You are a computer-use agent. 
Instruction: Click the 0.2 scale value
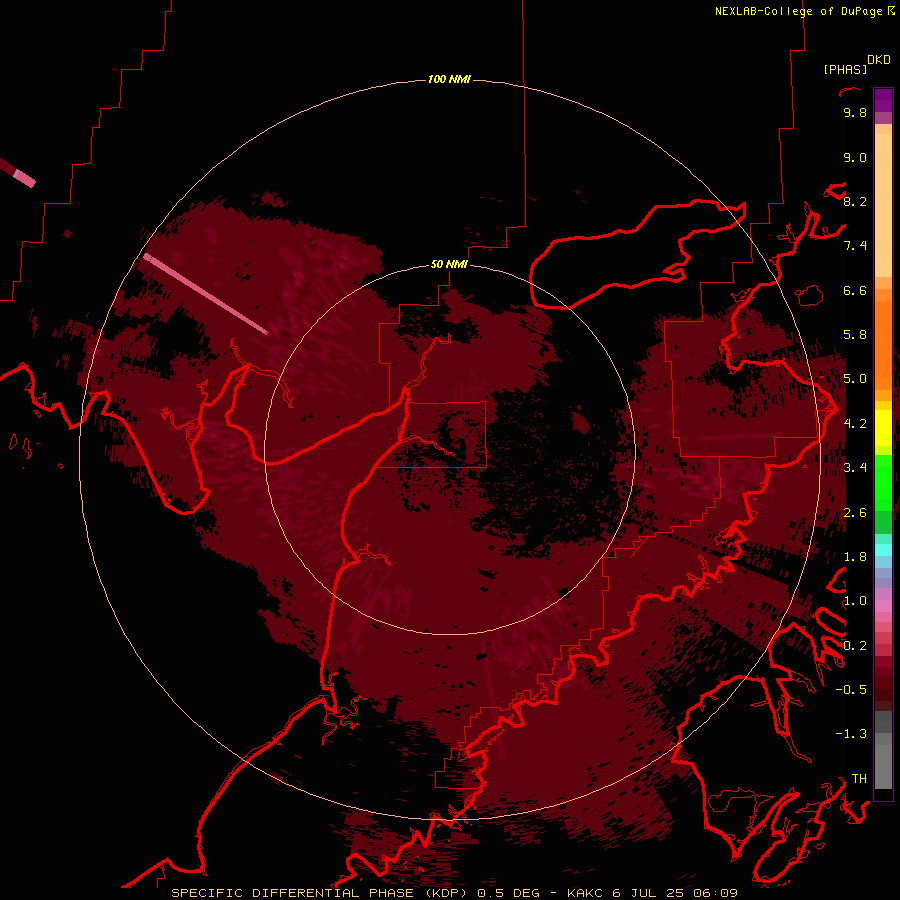(855, 646)
